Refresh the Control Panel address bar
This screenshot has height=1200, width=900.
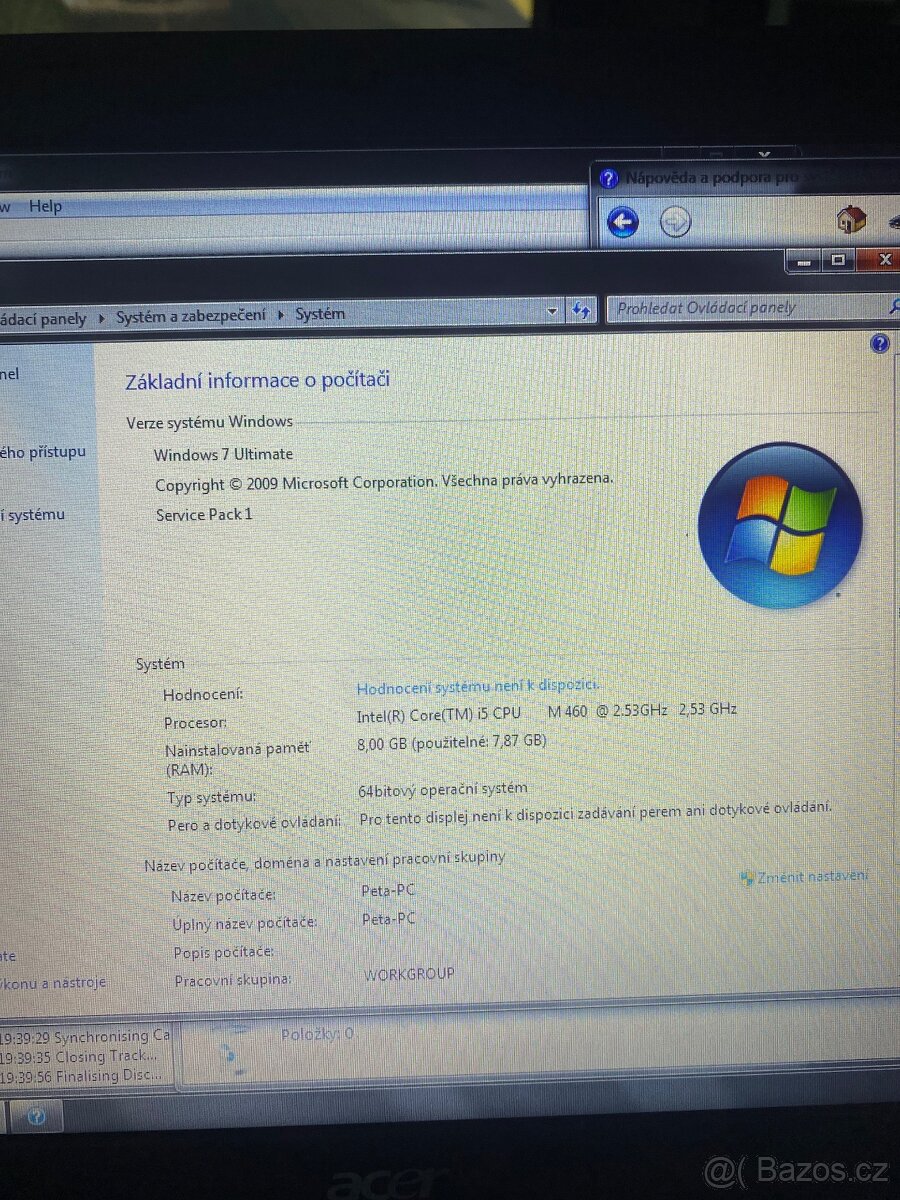(x=581, y=311)
